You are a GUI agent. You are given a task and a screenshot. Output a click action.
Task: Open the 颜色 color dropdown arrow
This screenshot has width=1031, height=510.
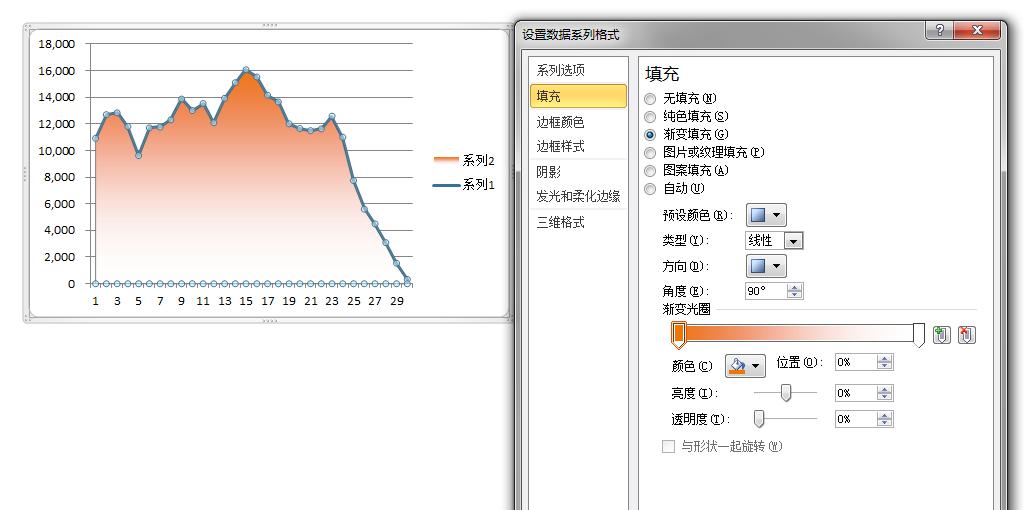(755, 365)
